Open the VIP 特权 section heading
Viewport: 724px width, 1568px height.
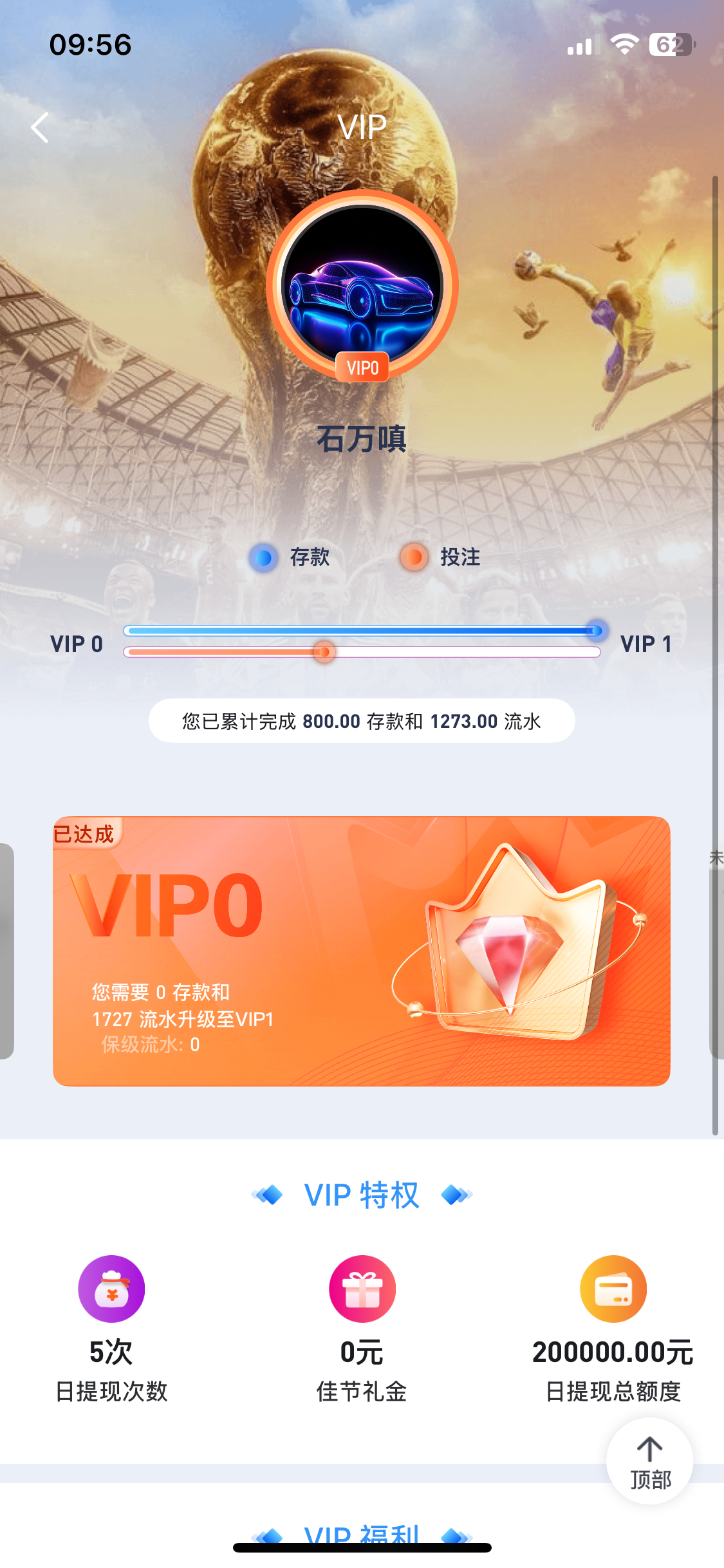362,1195
